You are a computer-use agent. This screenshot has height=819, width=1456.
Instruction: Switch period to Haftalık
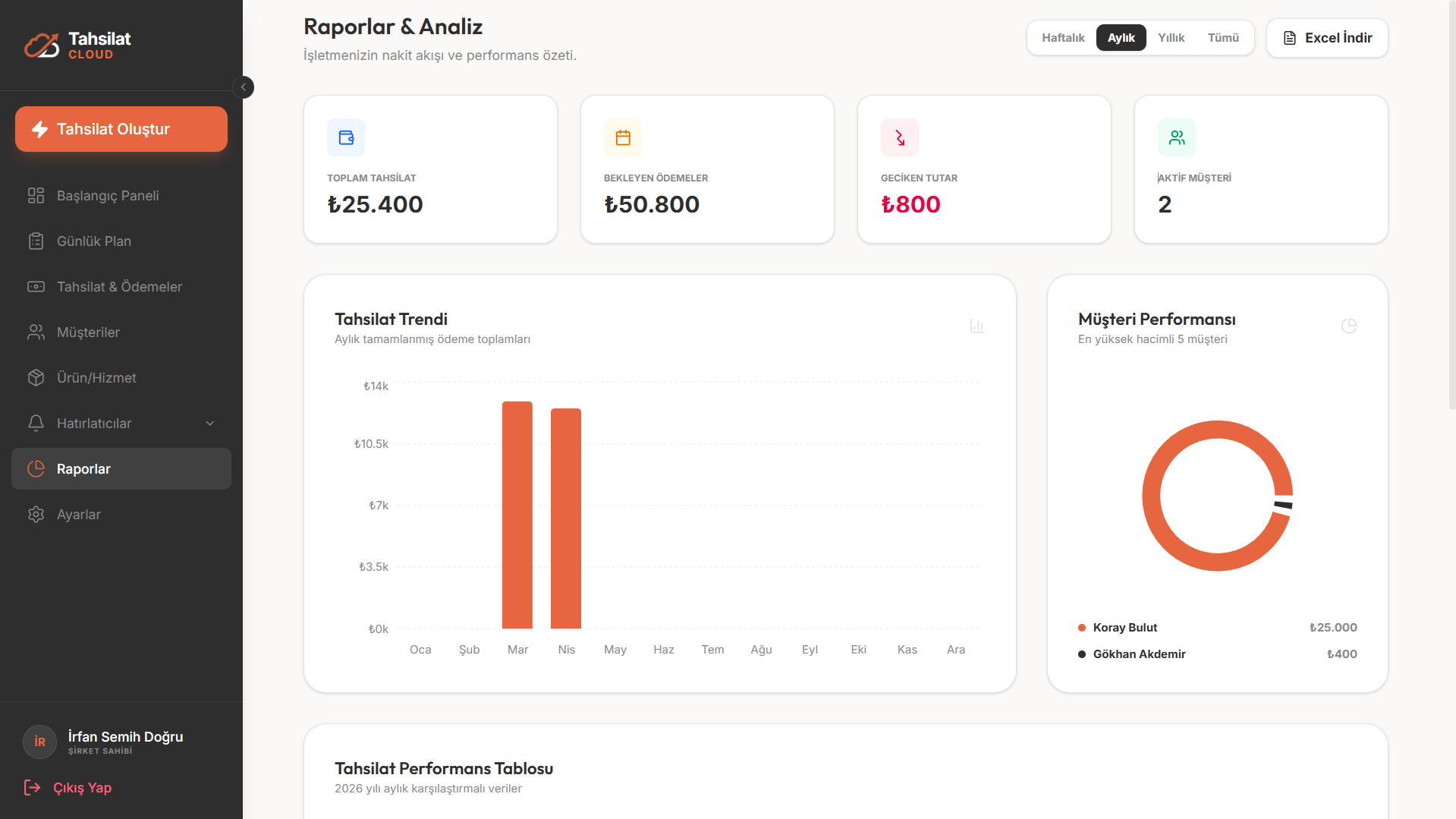[x=1063, y=38]
